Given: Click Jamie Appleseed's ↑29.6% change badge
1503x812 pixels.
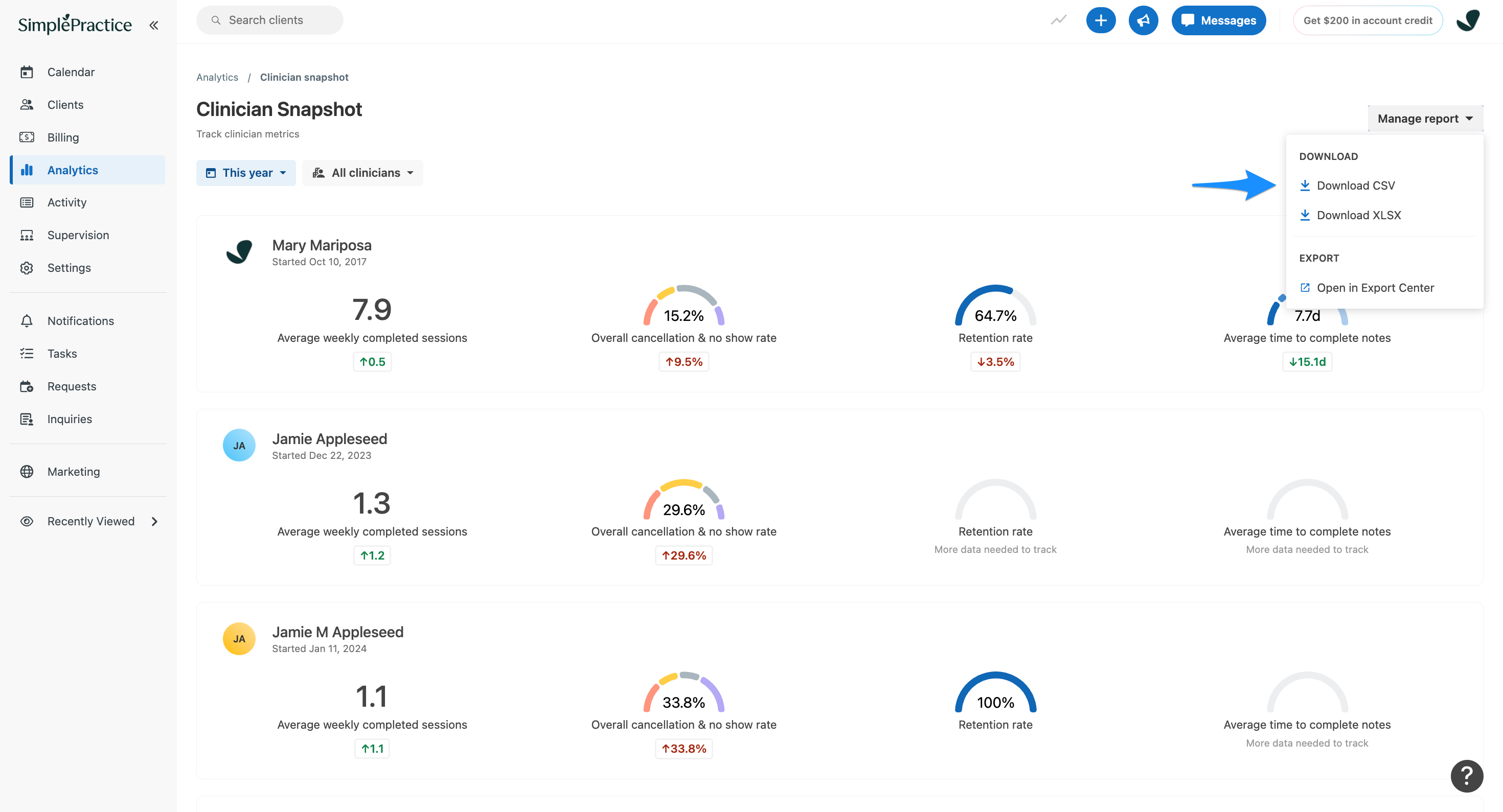Looking at the screenshot, I should coord(684,555).
